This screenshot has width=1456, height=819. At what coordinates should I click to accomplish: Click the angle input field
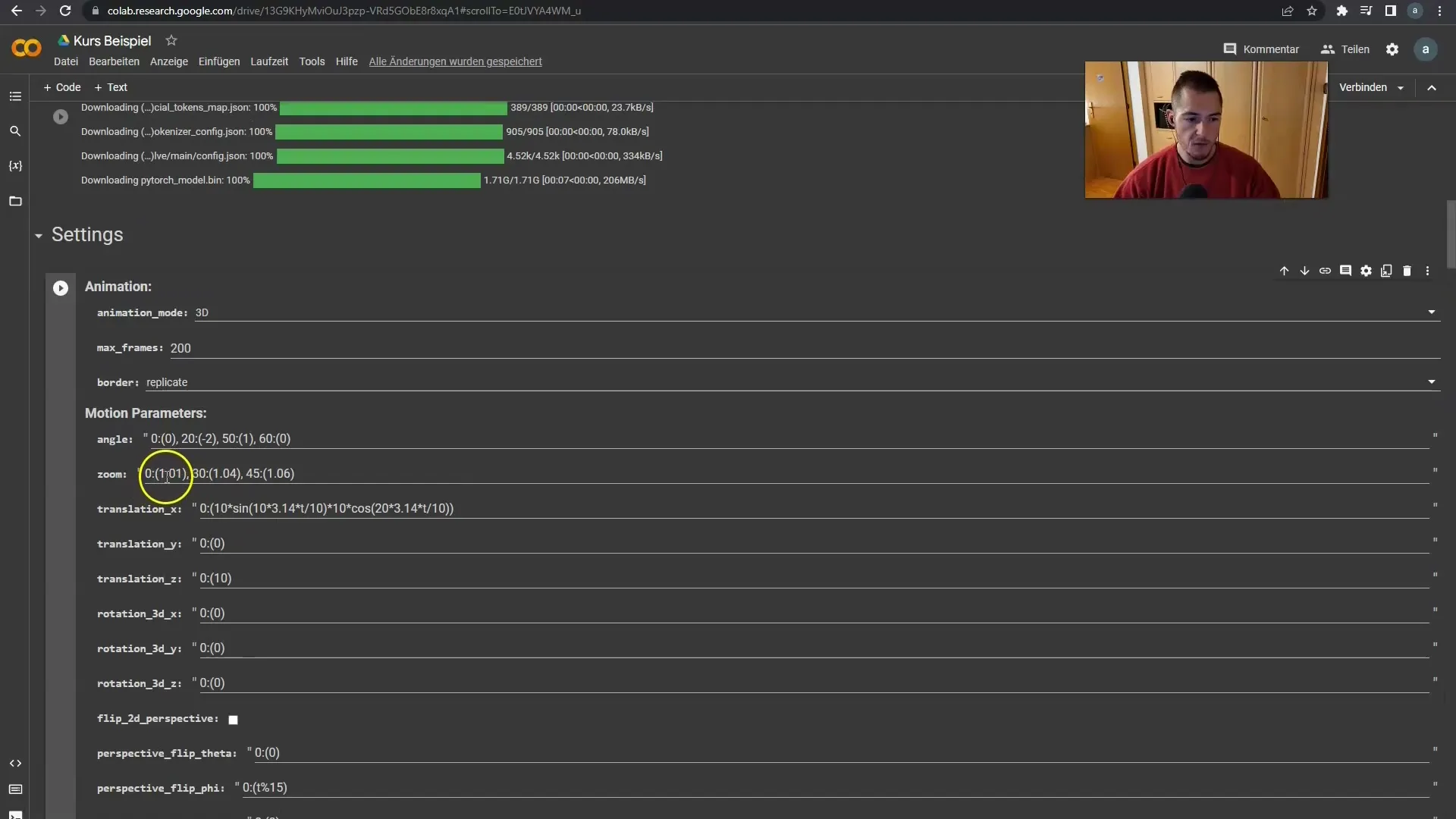point(789,438)
